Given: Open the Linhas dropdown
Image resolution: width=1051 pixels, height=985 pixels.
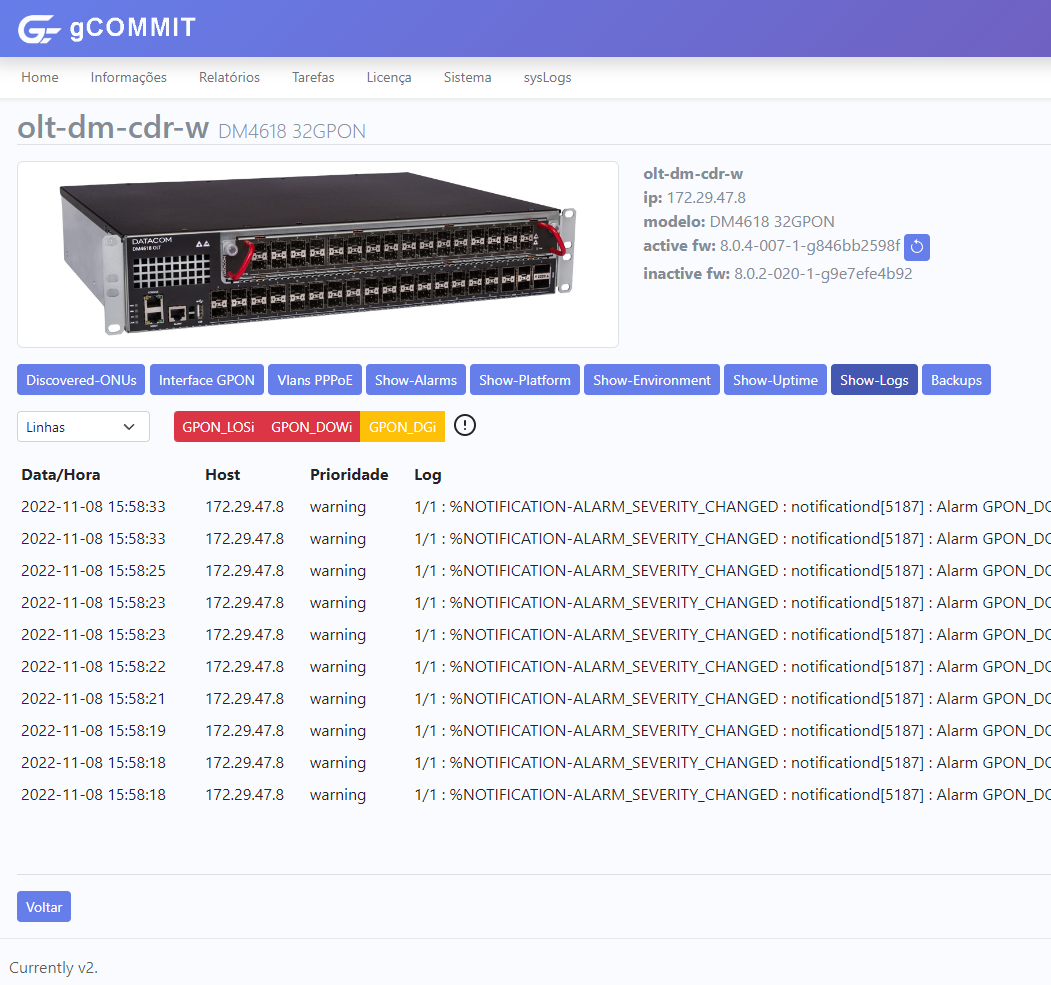Looking at the screenshot, I should pos(83,427).
